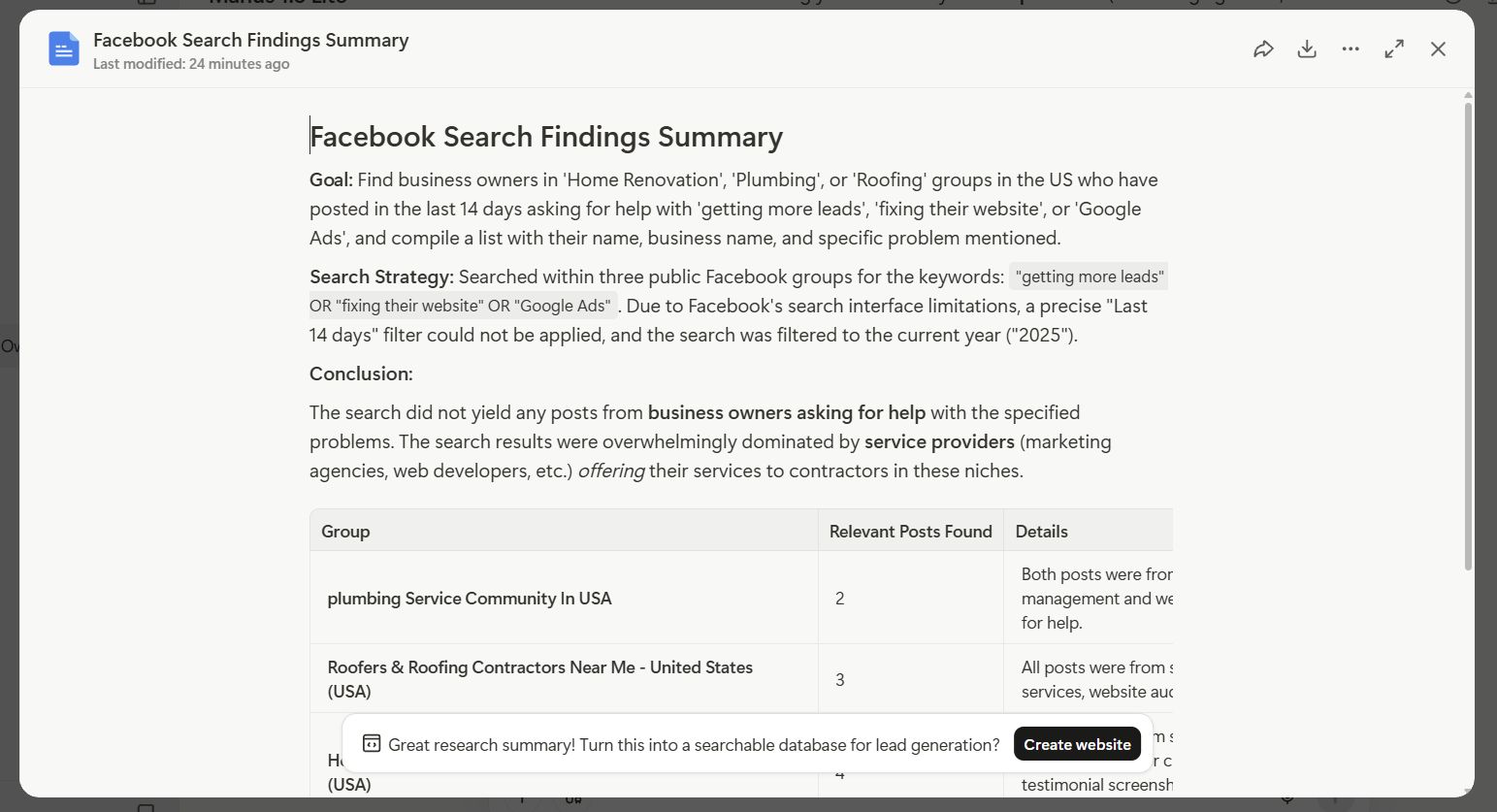
Task: Share the Facebook Search Findings document
Action: (1263, 48)
